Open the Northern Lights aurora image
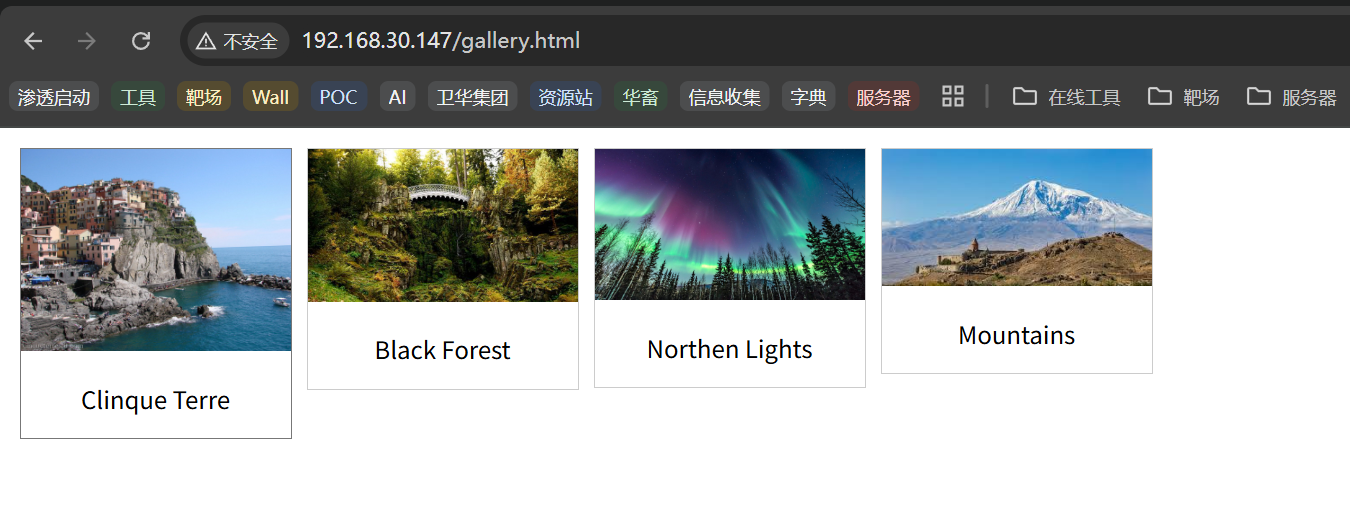The image size is (1350, 516). (730, 224)
